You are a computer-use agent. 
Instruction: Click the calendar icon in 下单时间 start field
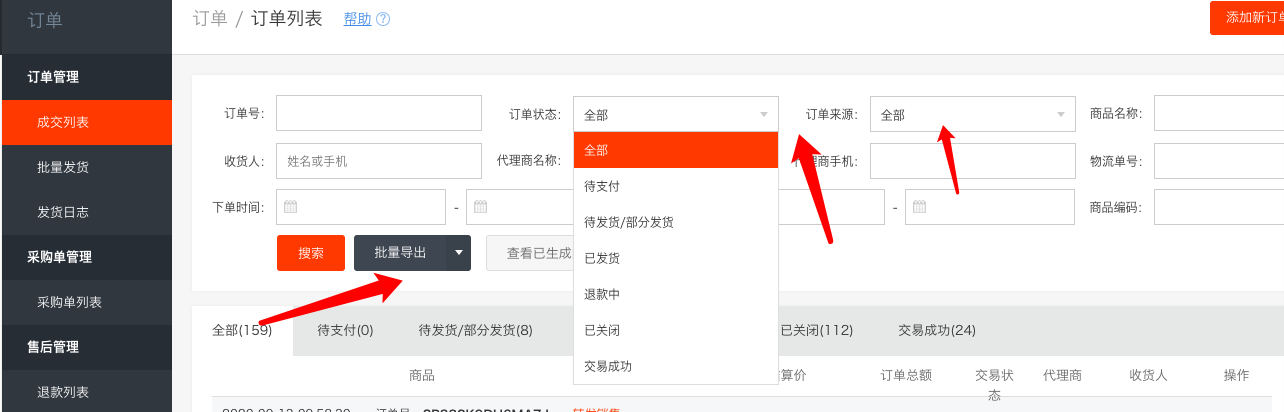[x=291, y=207]
